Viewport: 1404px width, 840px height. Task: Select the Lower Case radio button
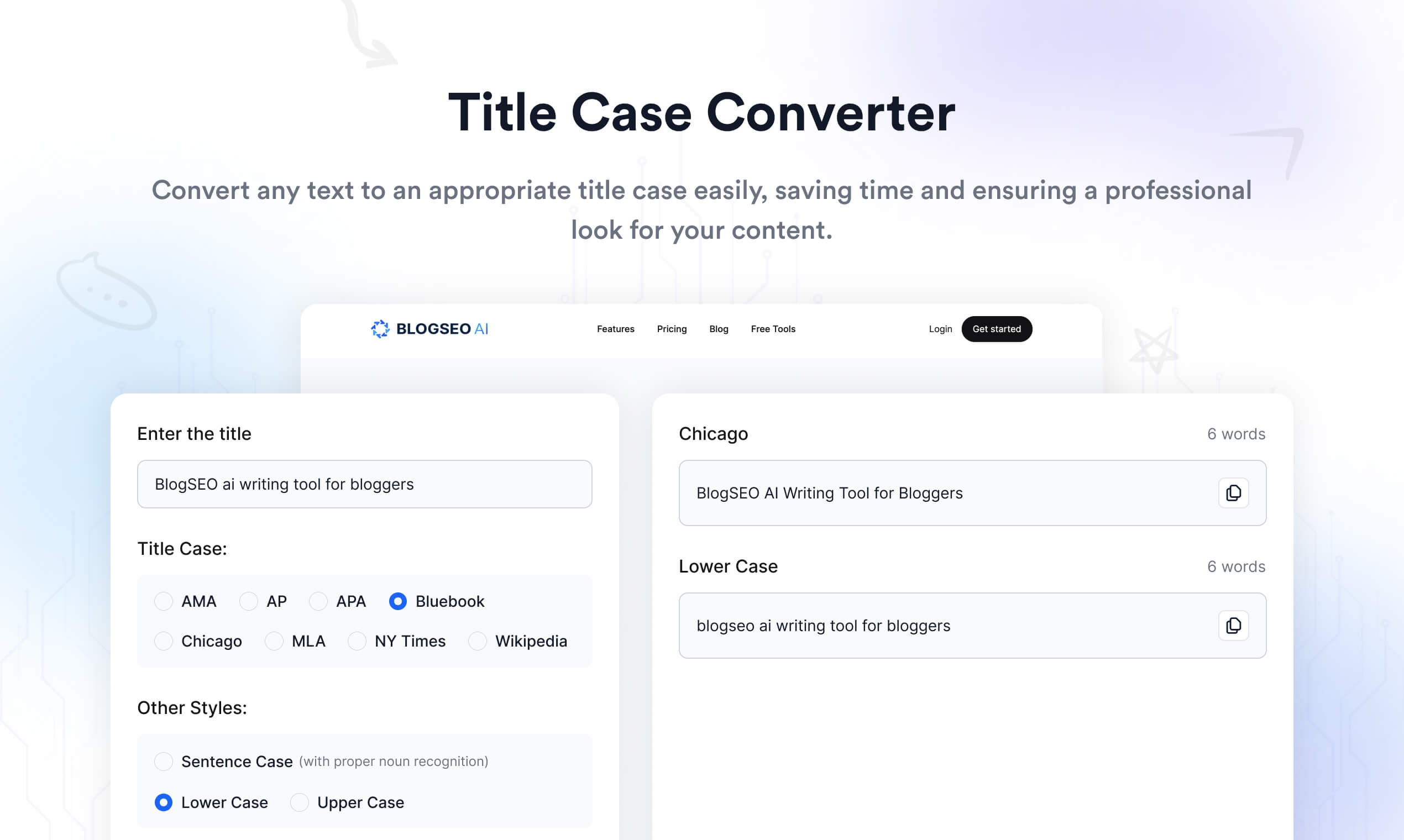[164, 802]
